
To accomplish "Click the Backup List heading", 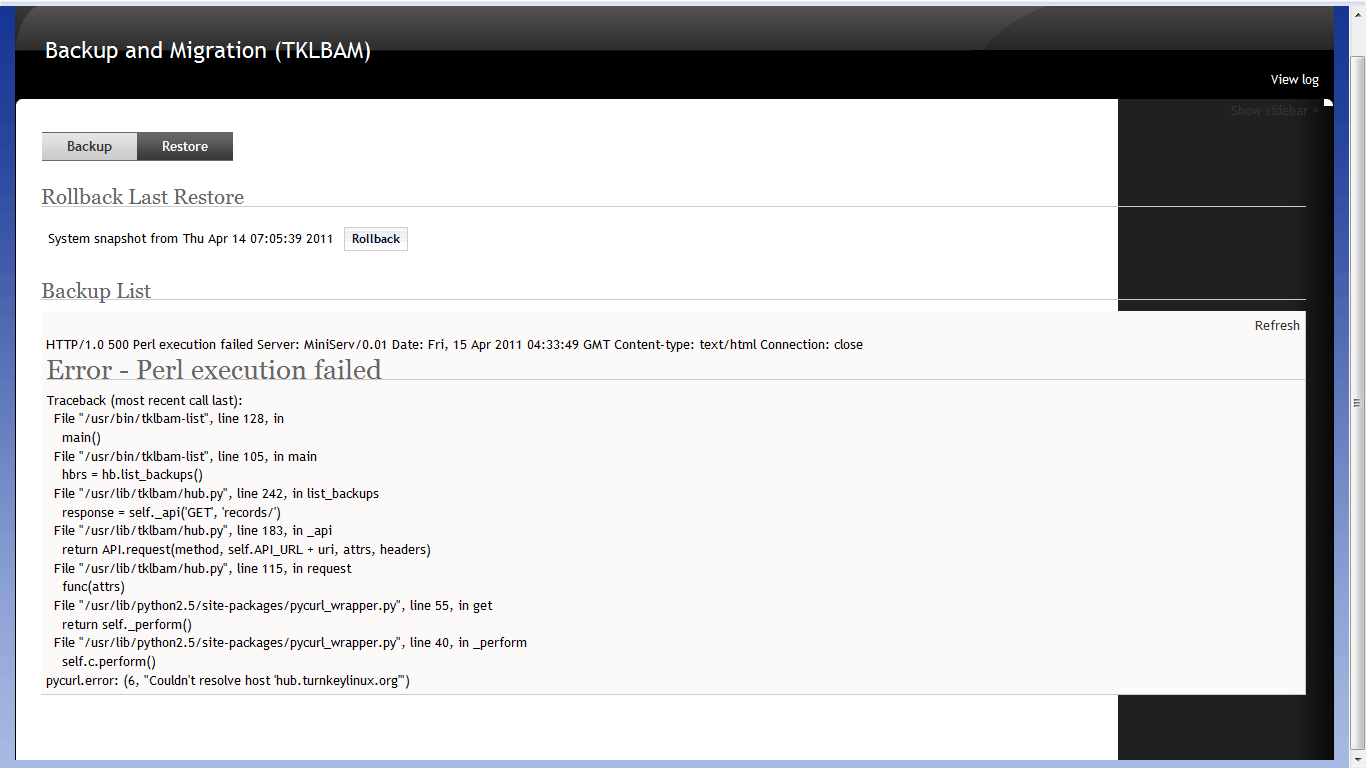I will 96,291.
